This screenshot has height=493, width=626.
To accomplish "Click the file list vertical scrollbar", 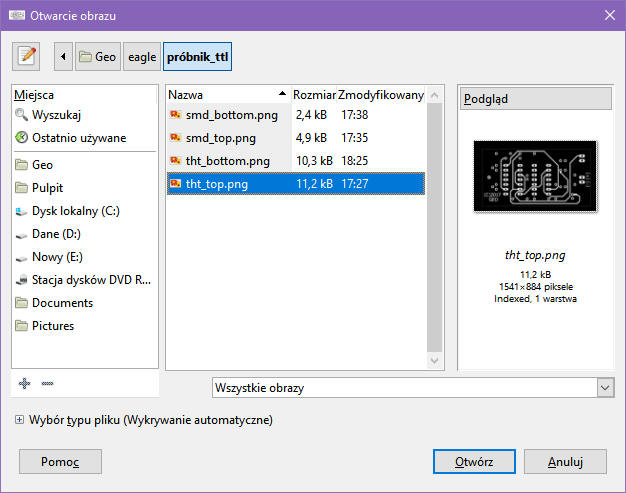I will tap(435, 230).
